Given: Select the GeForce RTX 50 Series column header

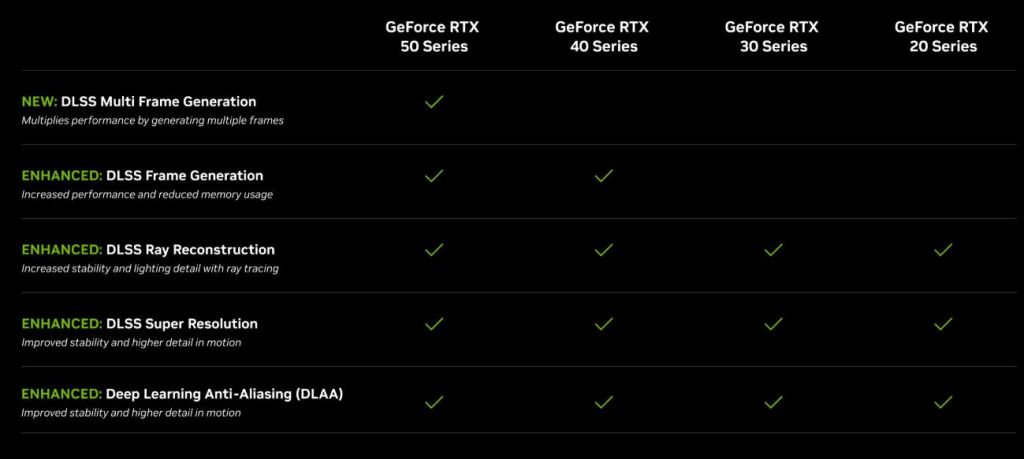Looking at the screenshot, I should [432, 36].
